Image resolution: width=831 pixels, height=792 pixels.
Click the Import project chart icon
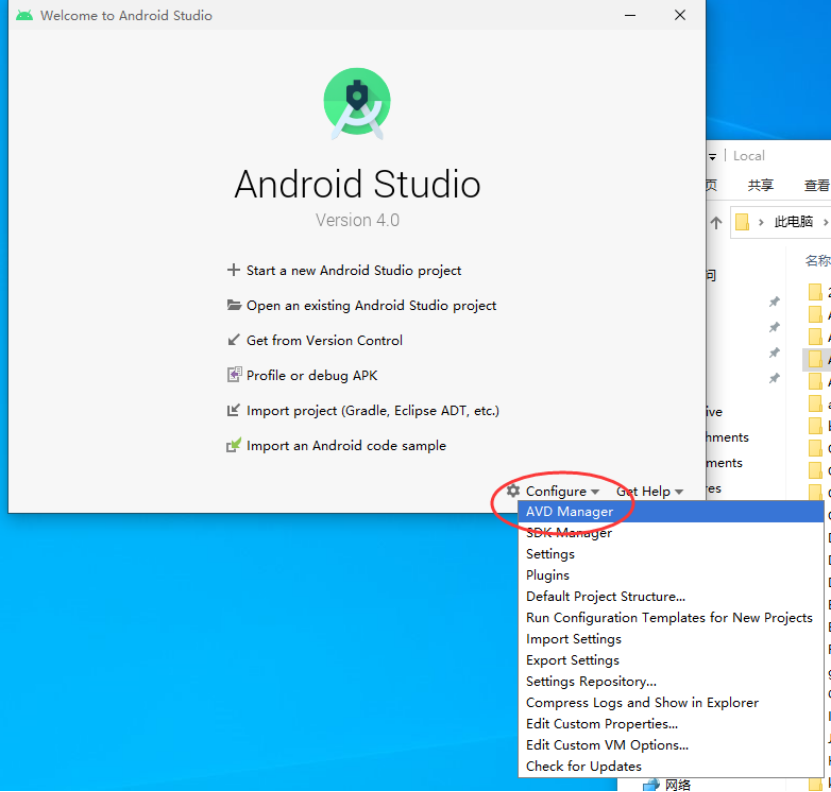pos(234,410)
